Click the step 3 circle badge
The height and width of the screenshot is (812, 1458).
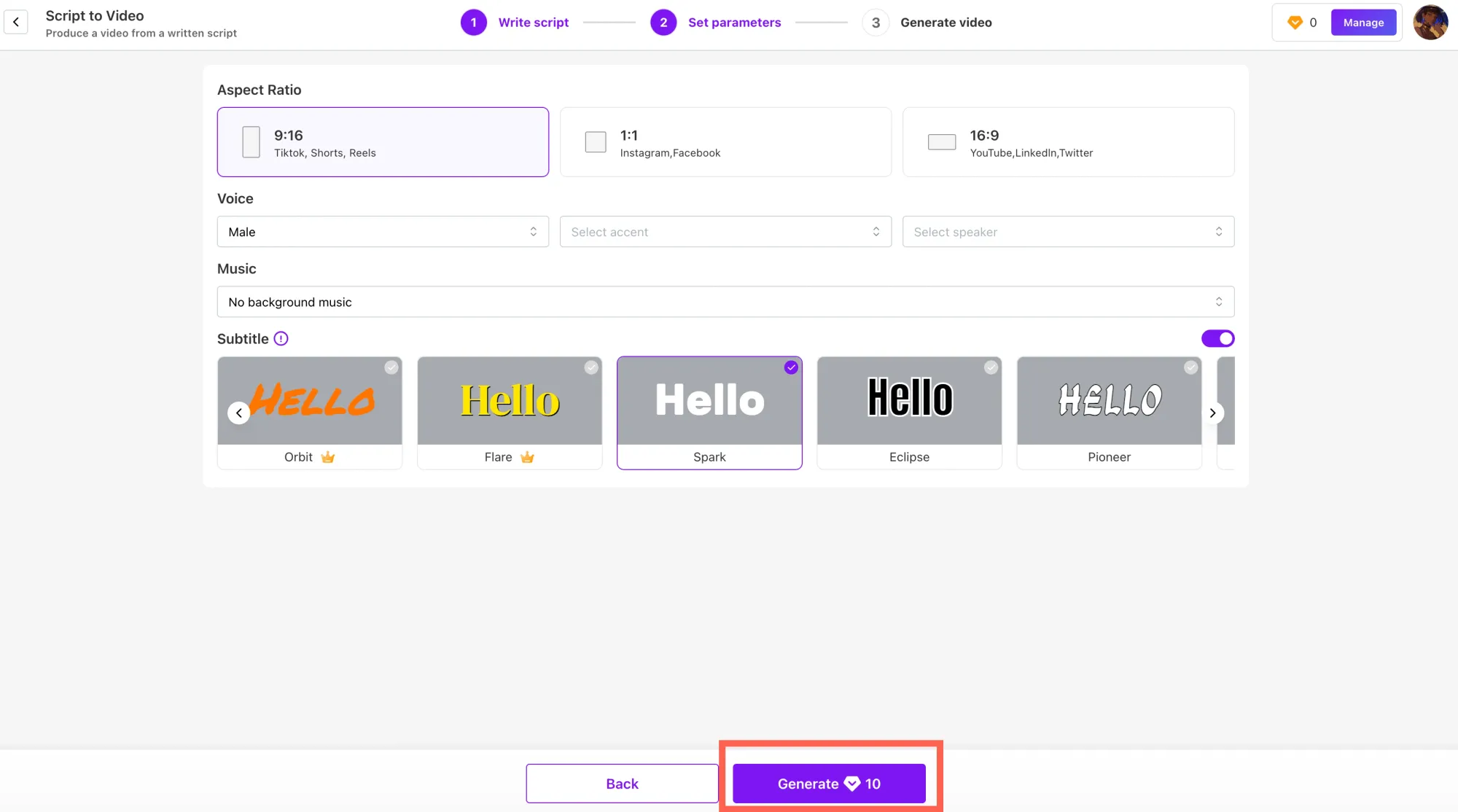pos(876,23)
